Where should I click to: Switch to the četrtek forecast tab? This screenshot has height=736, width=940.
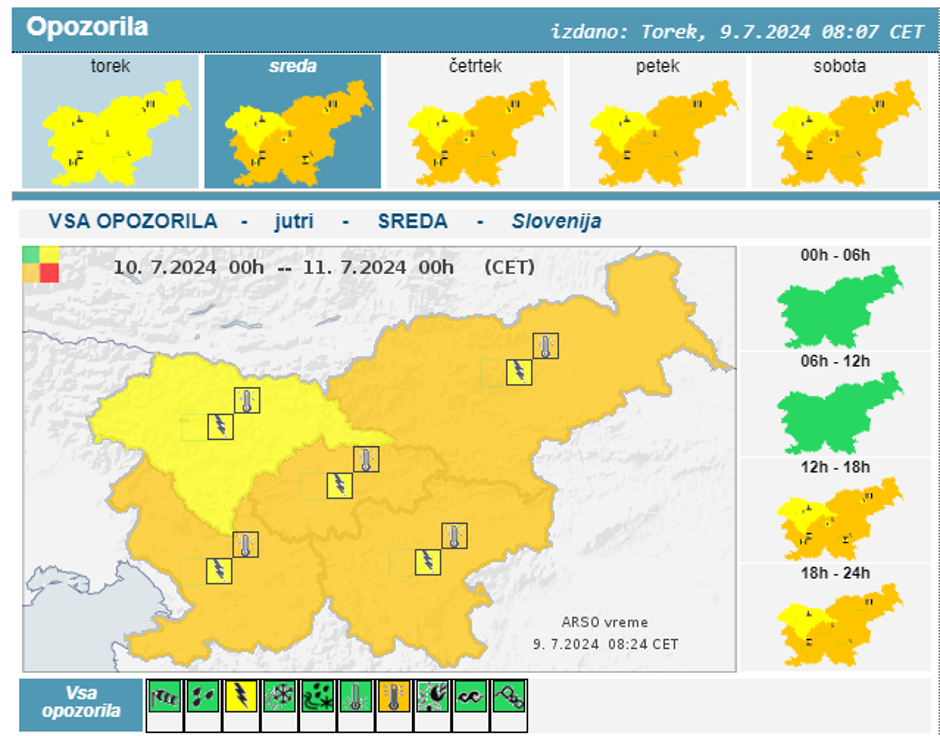pyautogui.click(x=475, y=121)
